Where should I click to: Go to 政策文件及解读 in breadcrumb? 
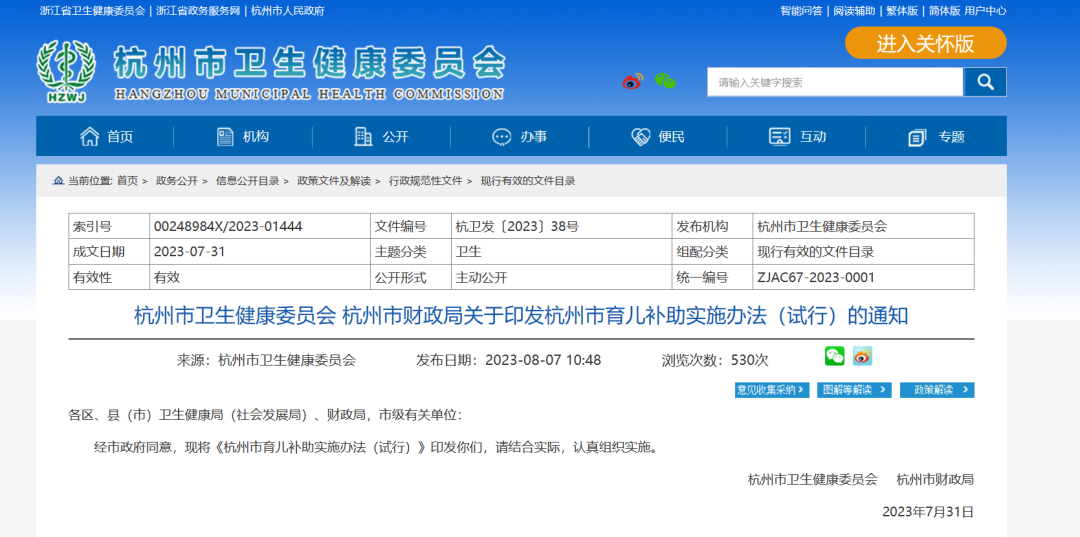[334, 181]
